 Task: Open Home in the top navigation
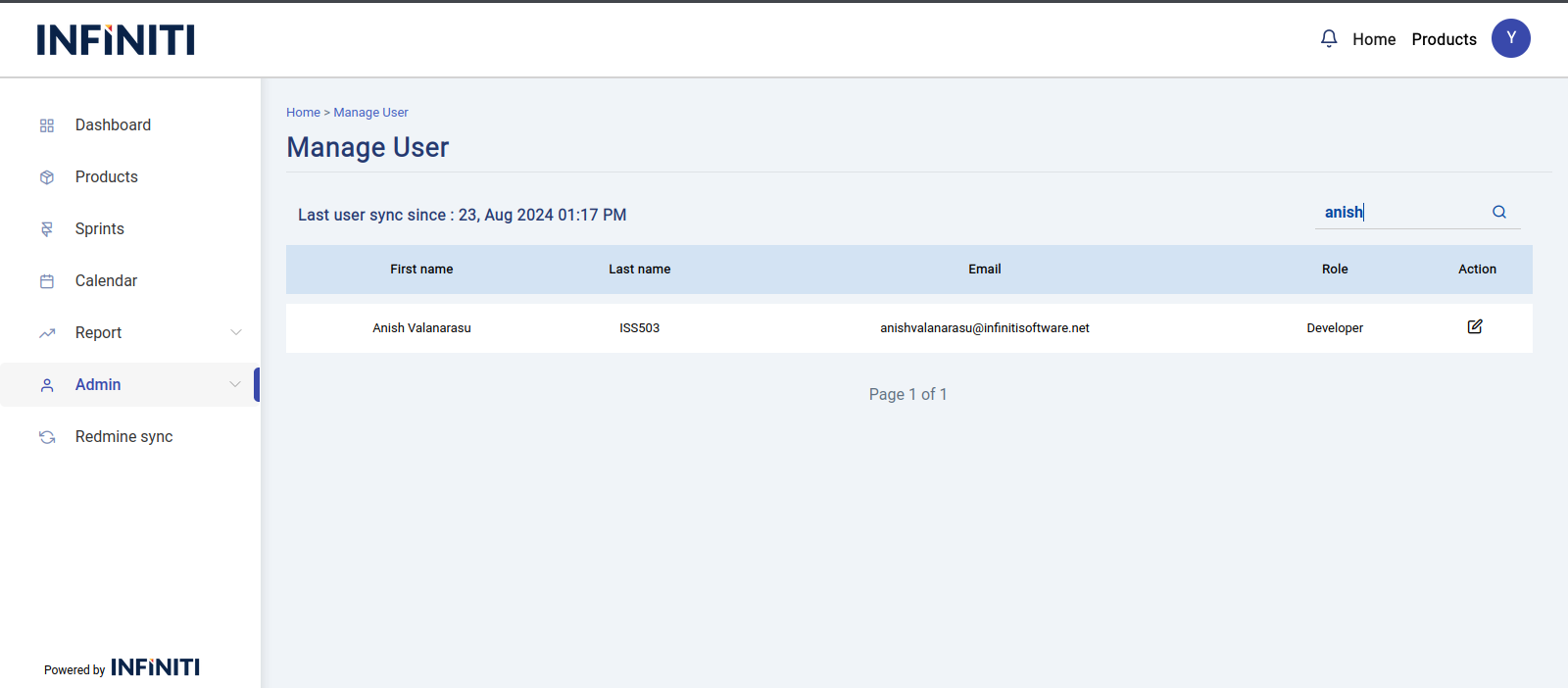click(1373, 39)
